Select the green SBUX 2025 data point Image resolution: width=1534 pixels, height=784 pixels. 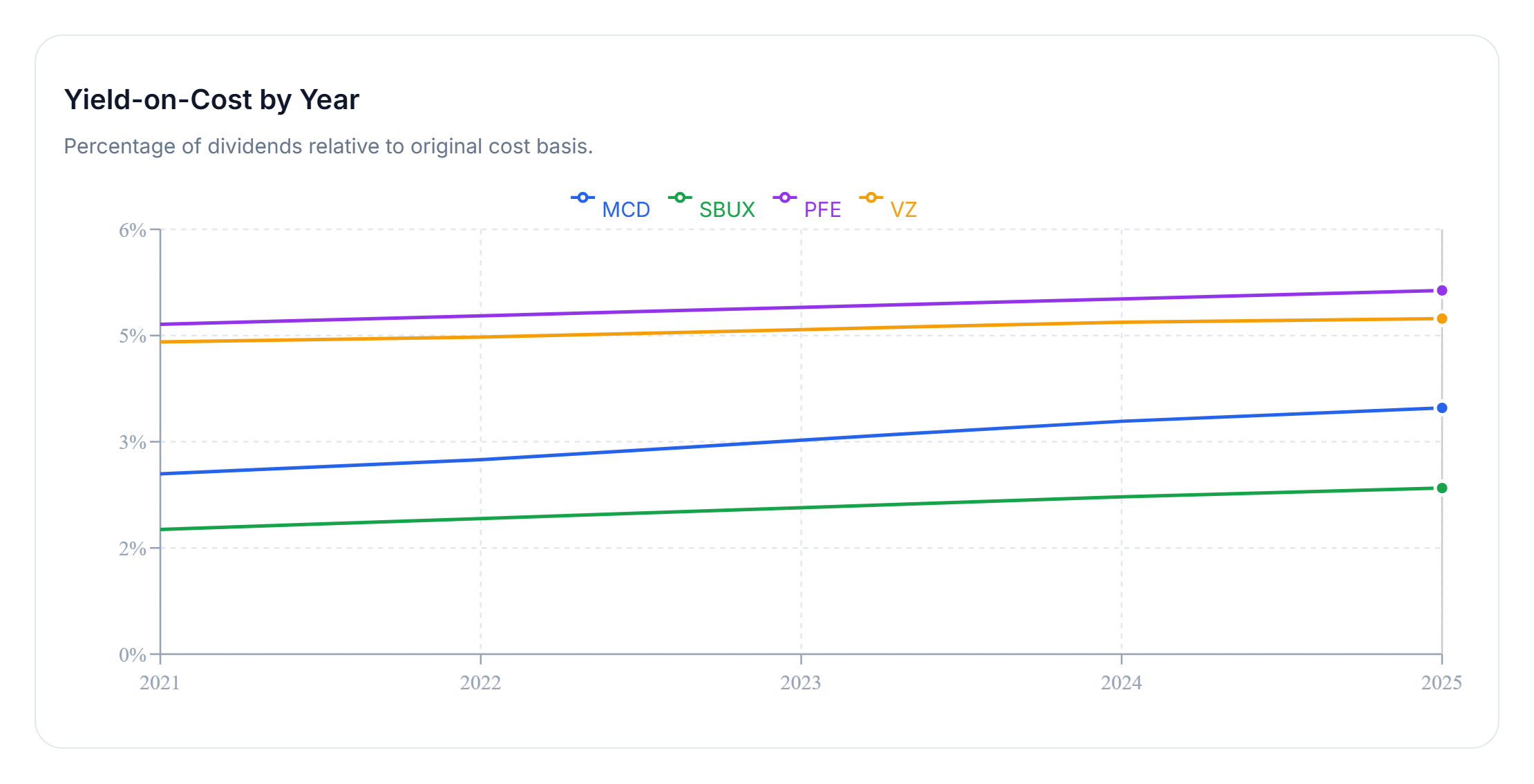click(1441, 488)
